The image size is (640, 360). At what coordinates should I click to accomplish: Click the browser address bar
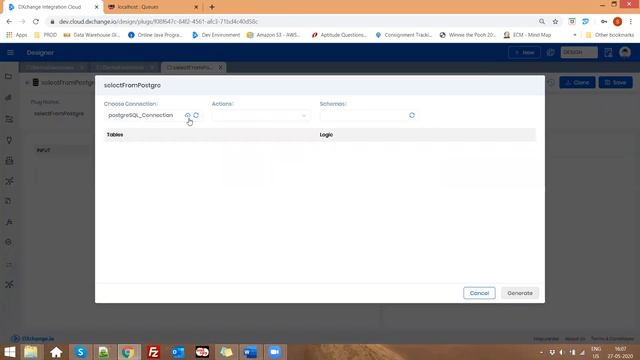[x=294, y=22]
